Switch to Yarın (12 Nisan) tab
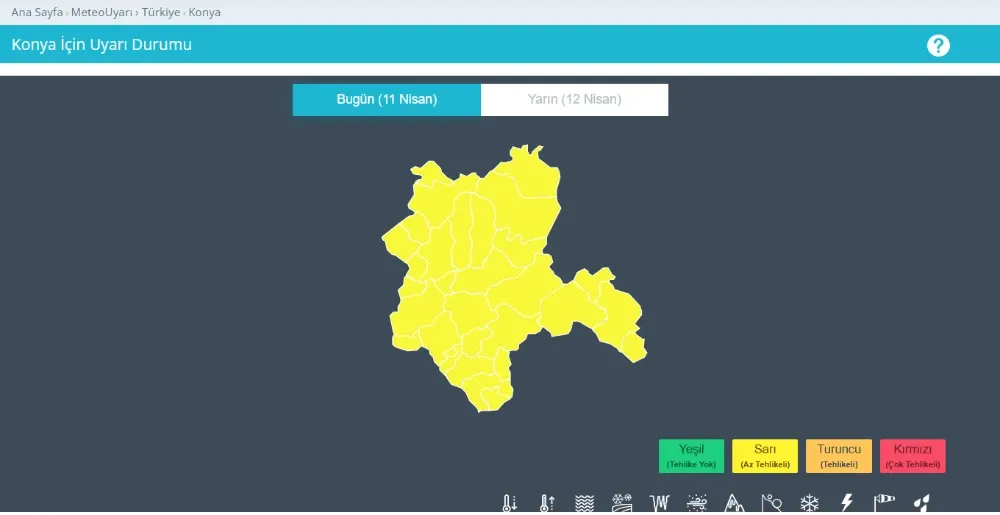Viewport: 1000px width, 515px height. 574,100
